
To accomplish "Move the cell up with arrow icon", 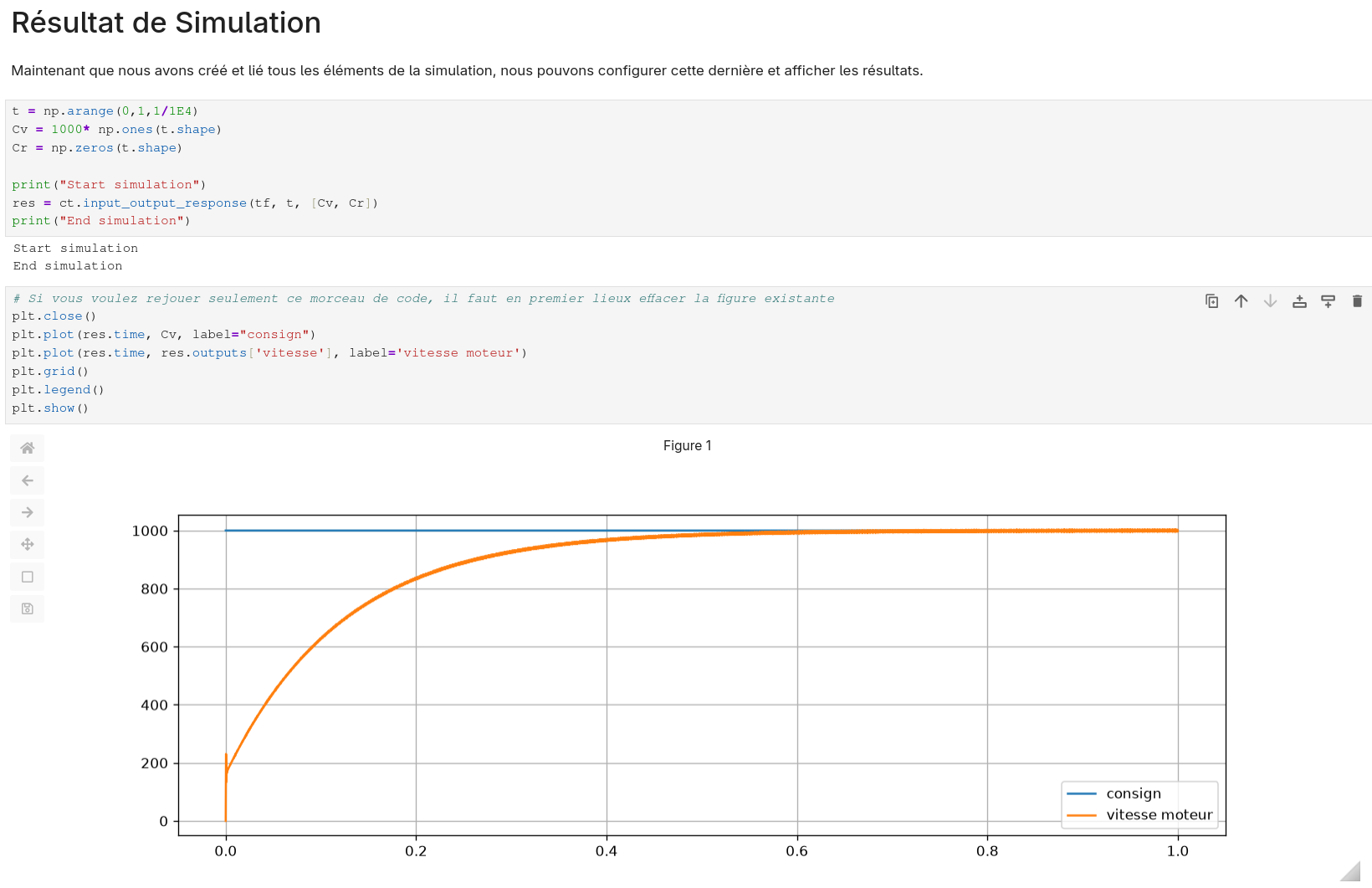I will [1241, 301].
